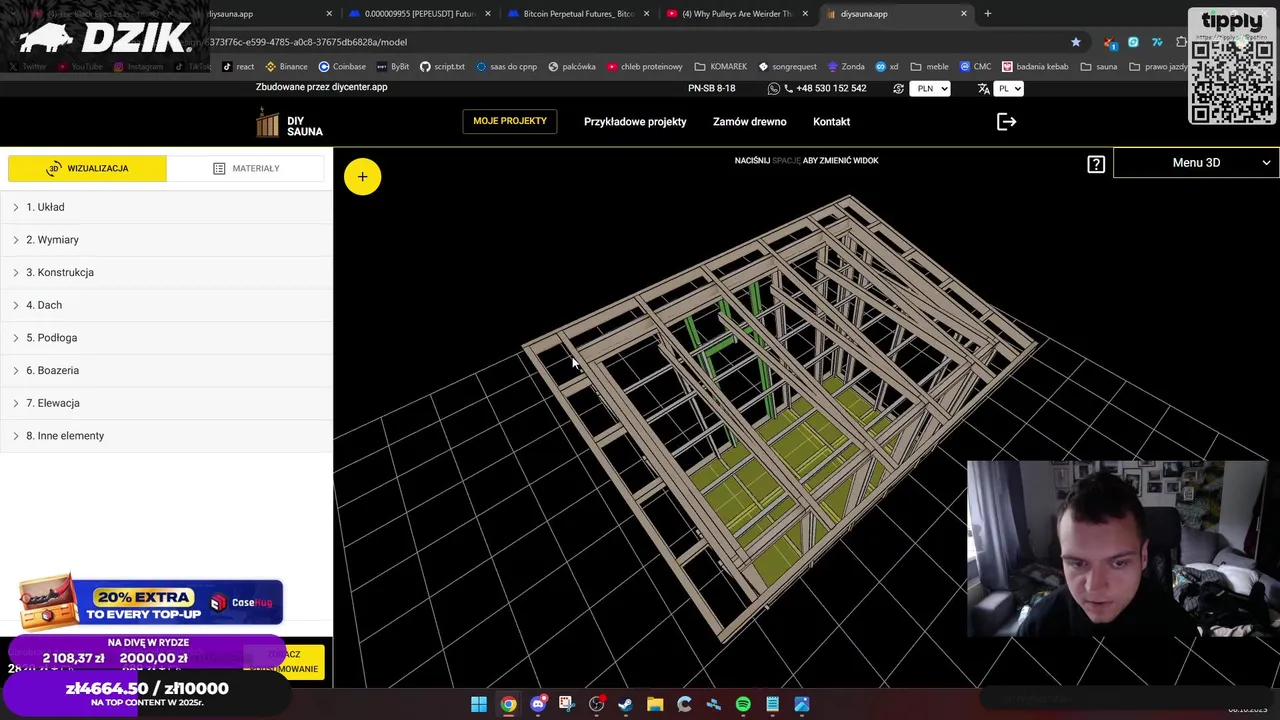Screen dimensions: 1280x720
Task: Open the PLN currency dropdown
Action: tap(930, 88)
